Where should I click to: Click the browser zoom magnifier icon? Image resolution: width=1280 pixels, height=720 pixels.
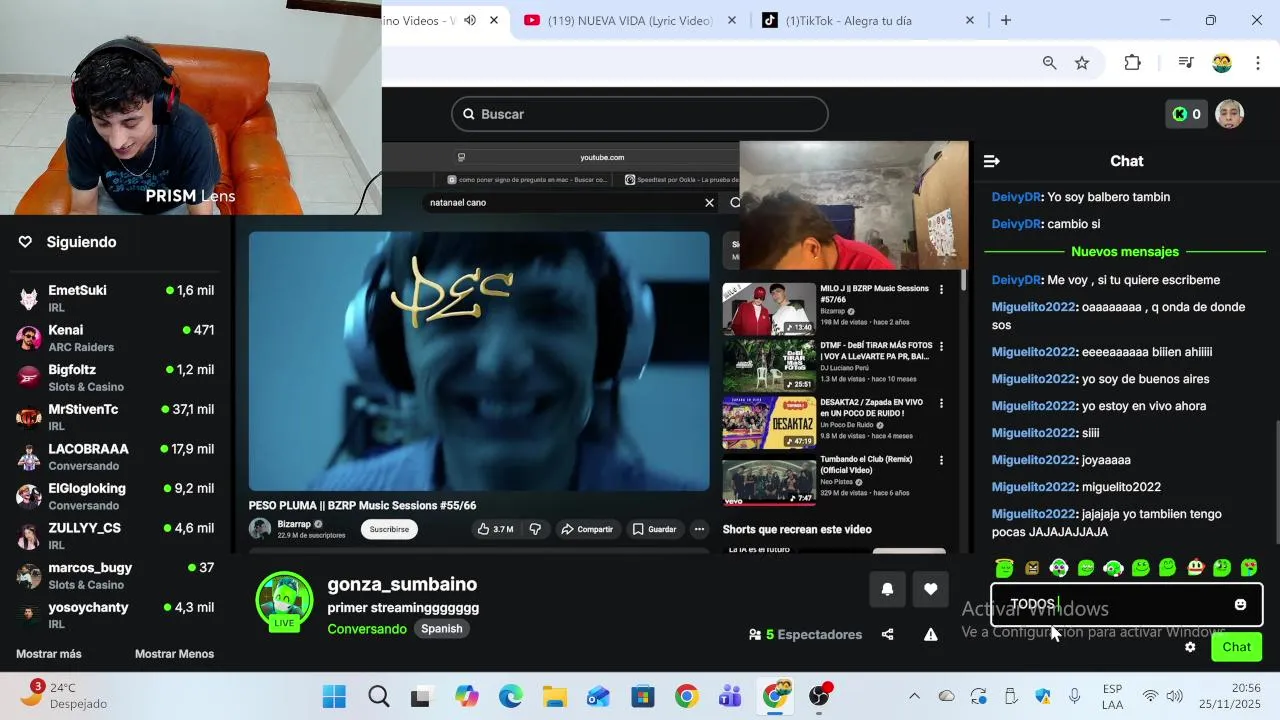[1049, 63]
